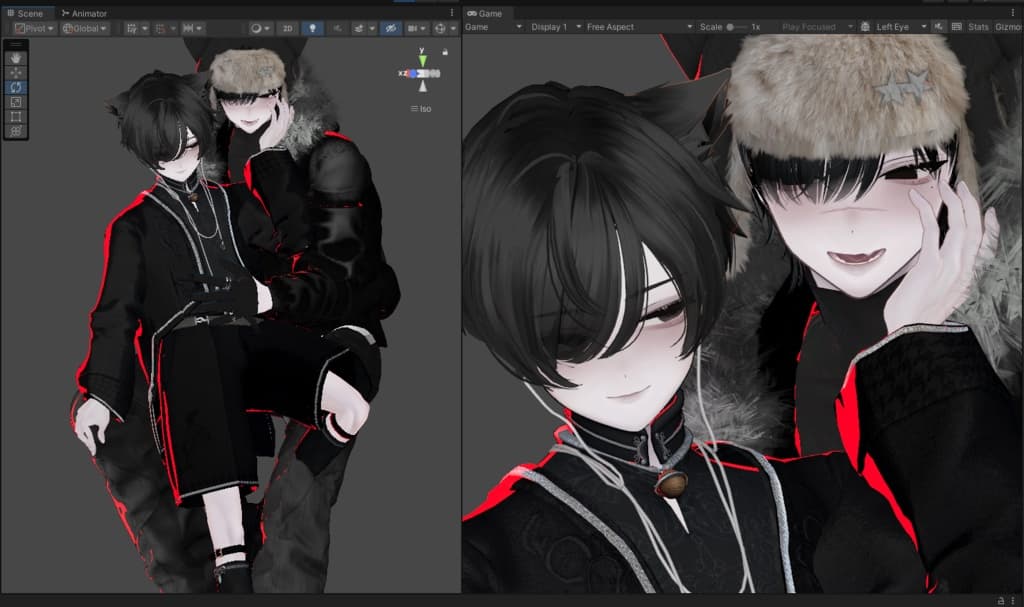
Task: Open the Display 1 dropdown
Action: (555, 27)
